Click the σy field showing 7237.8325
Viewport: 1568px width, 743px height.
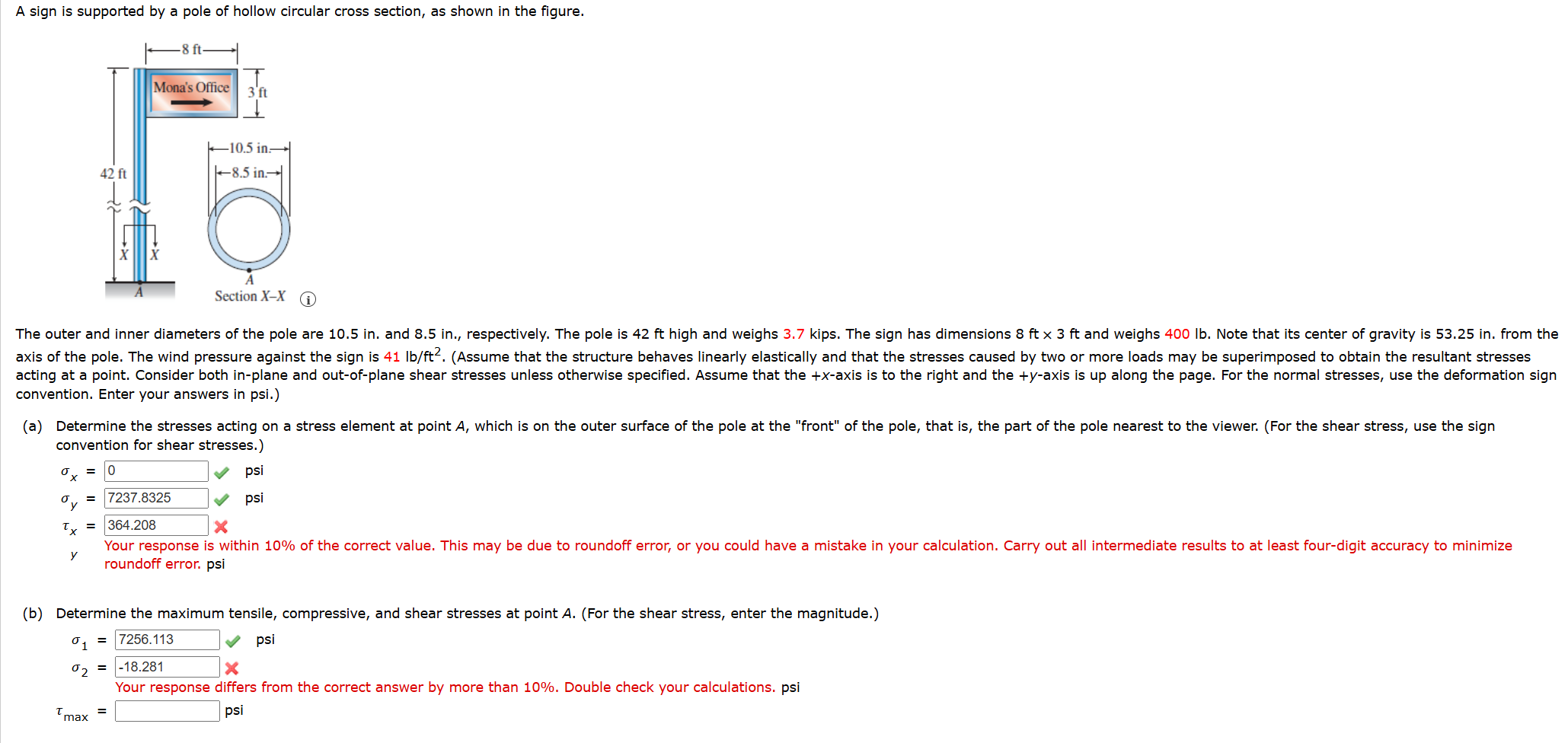[156, 498]
